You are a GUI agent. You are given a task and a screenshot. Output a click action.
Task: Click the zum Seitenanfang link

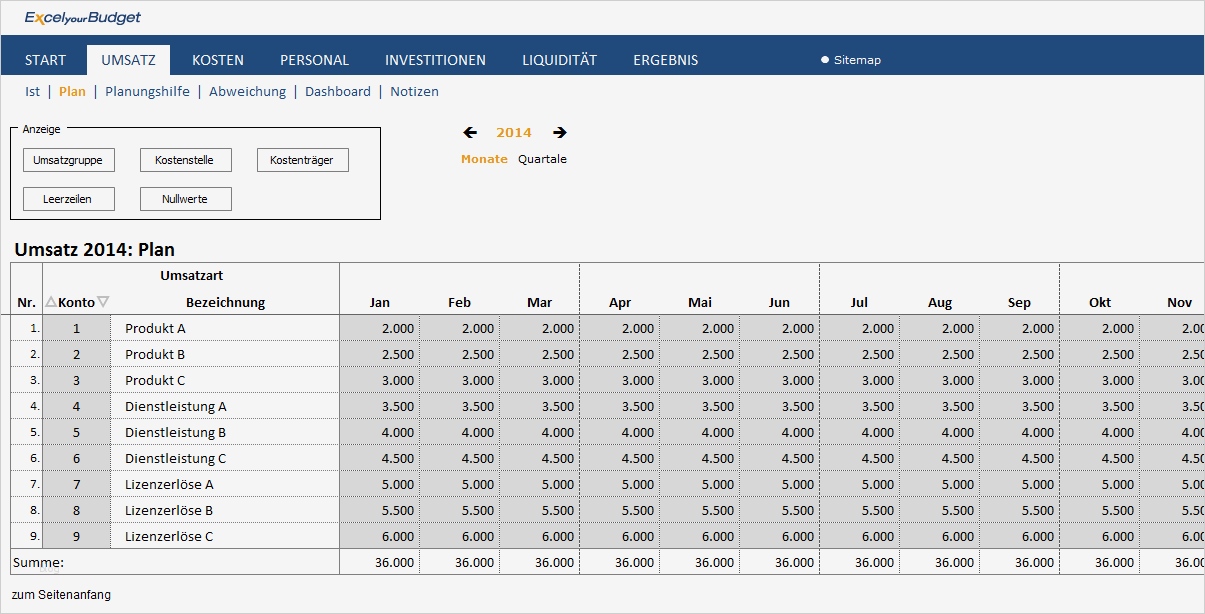pyautogui.click(x=61, y=595)
